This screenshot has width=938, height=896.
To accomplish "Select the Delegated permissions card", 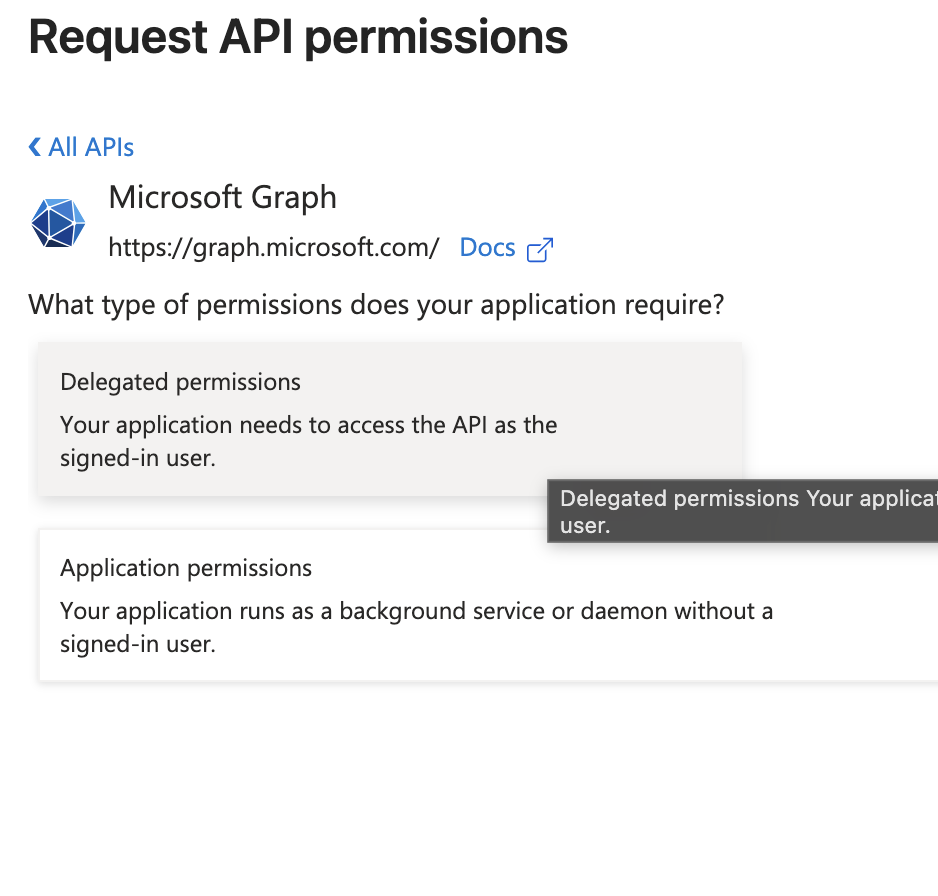I will (x=390, y=419).
